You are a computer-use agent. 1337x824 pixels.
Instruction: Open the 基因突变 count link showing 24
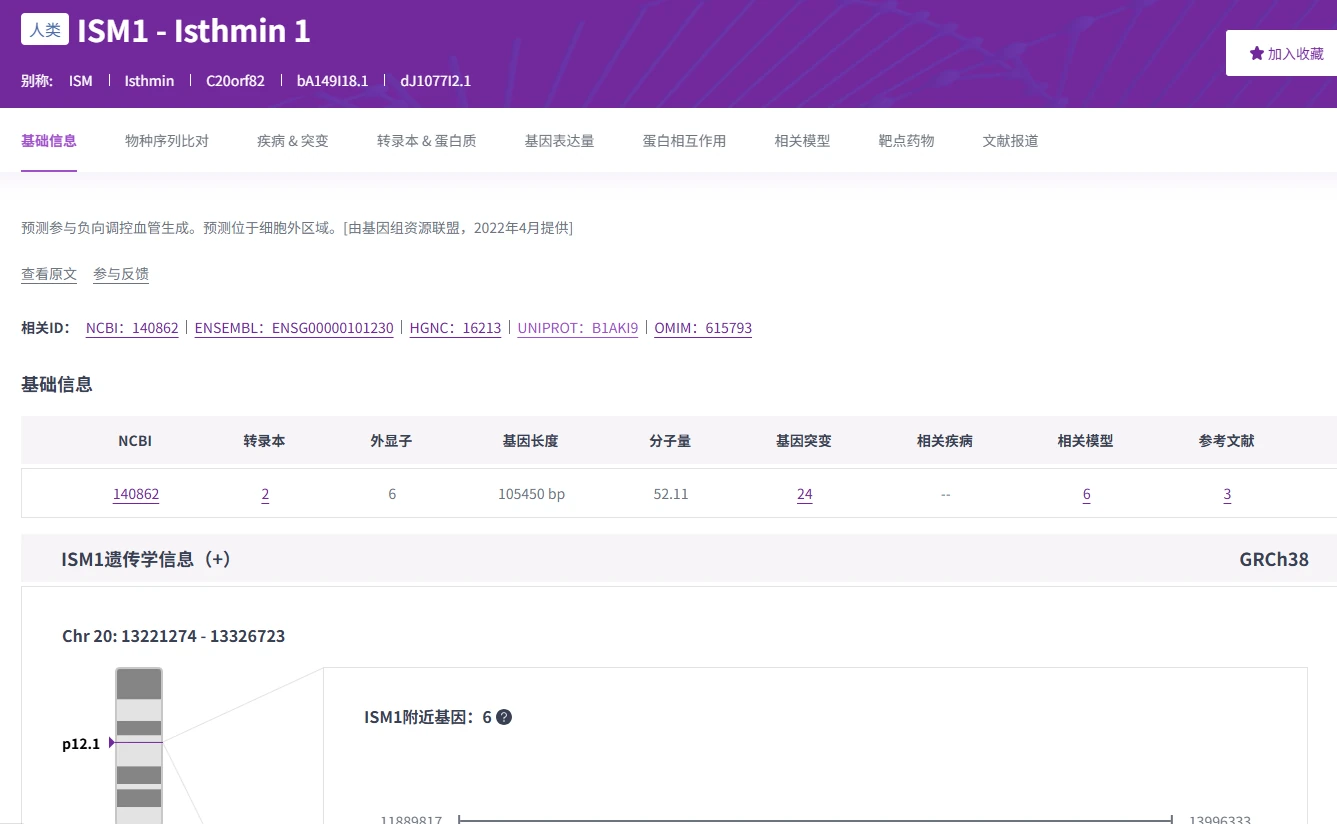coord(804,493)
